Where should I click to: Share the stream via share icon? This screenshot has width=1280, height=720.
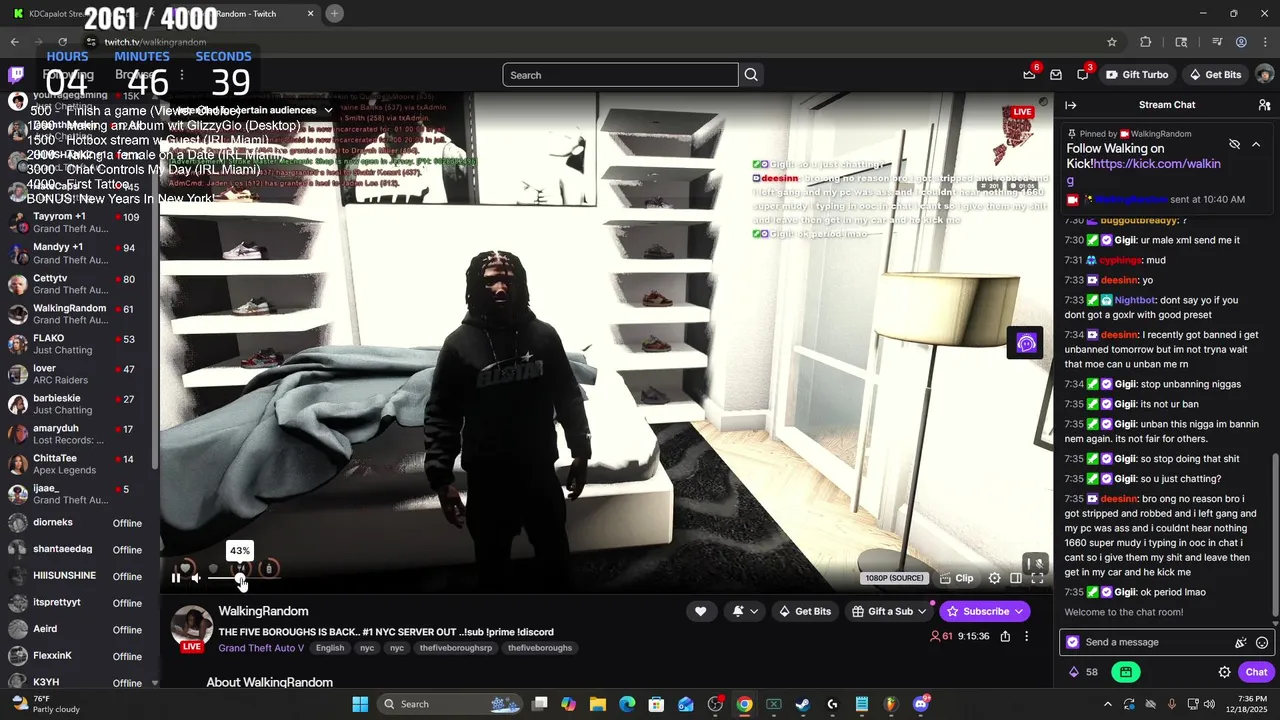[1005, 636]
